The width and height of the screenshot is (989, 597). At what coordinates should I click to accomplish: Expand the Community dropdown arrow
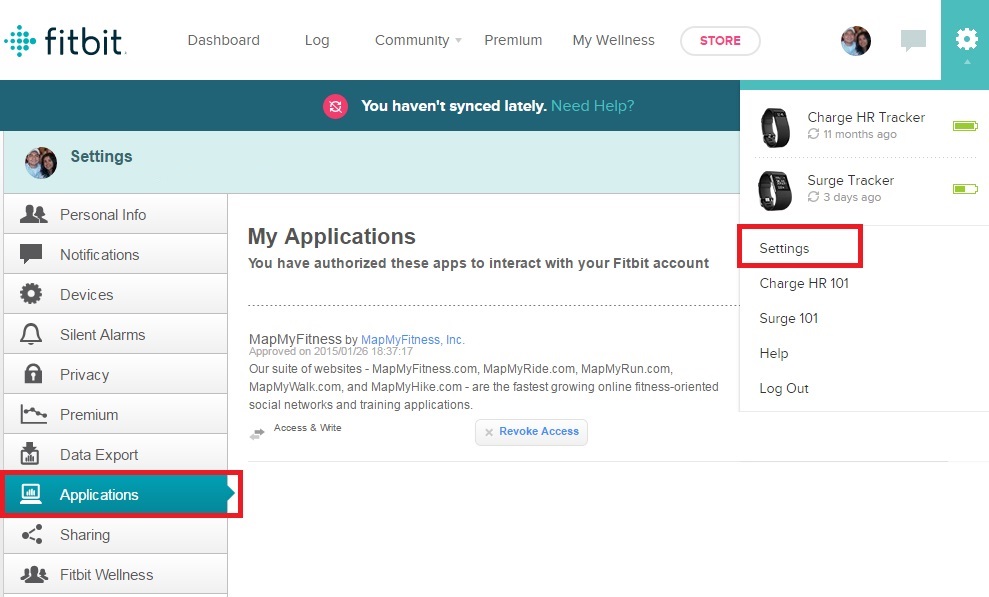459,40
